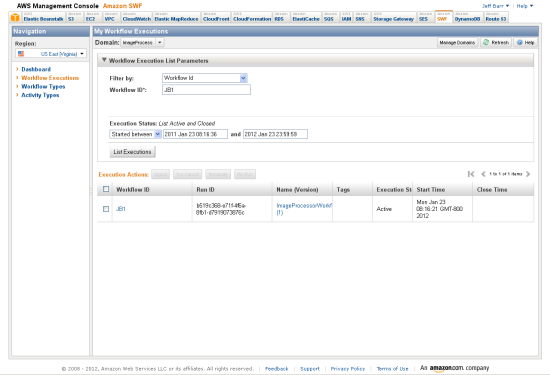Screen dimensions: 550x375
Task: Go to the RDS service tab
Action: point(282,17)
